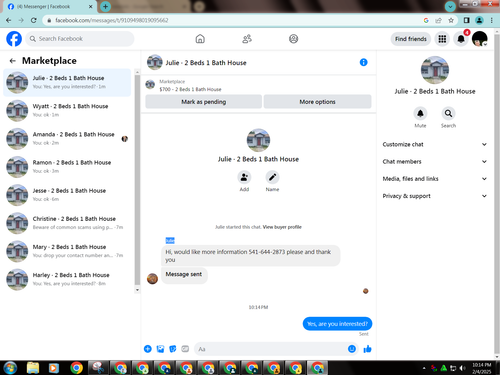Open Mary - 2 Beds 1 Bath House chat

pos(67,251)
